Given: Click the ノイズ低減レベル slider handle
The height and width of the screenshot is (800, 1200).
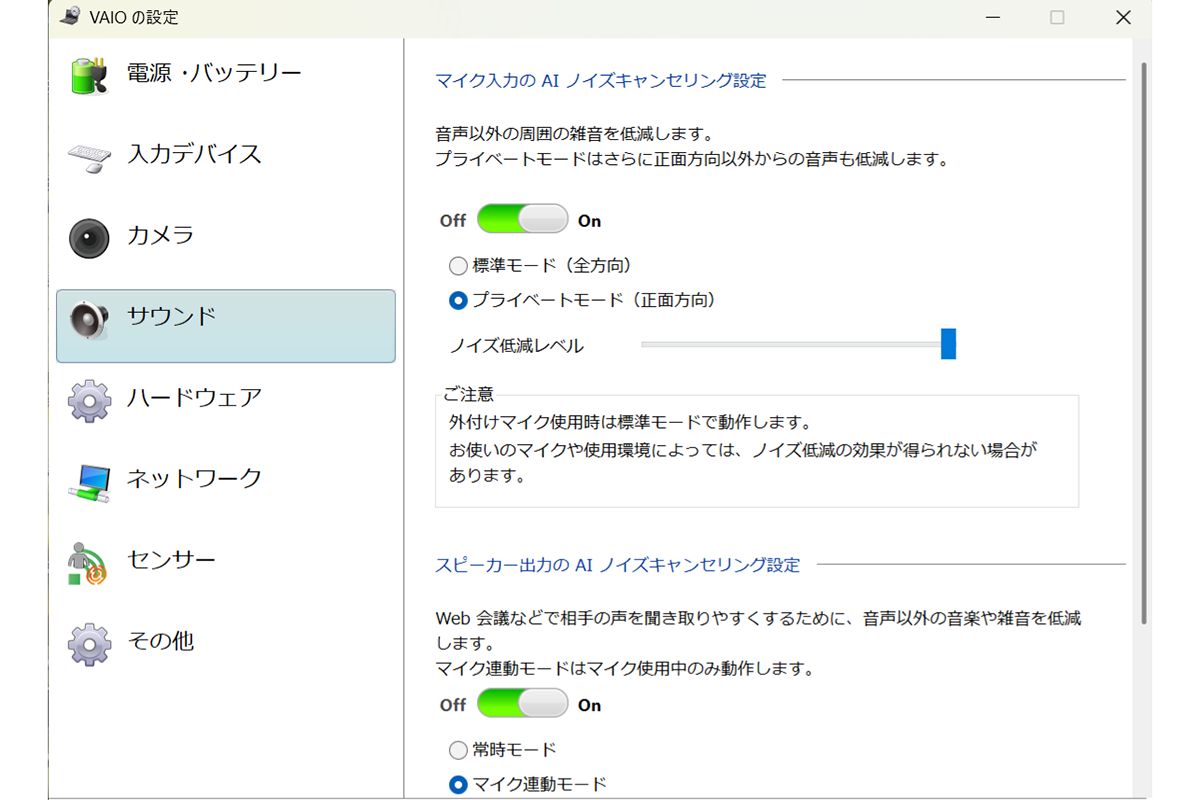Looking at the screenshot, I should coord(948,344).
